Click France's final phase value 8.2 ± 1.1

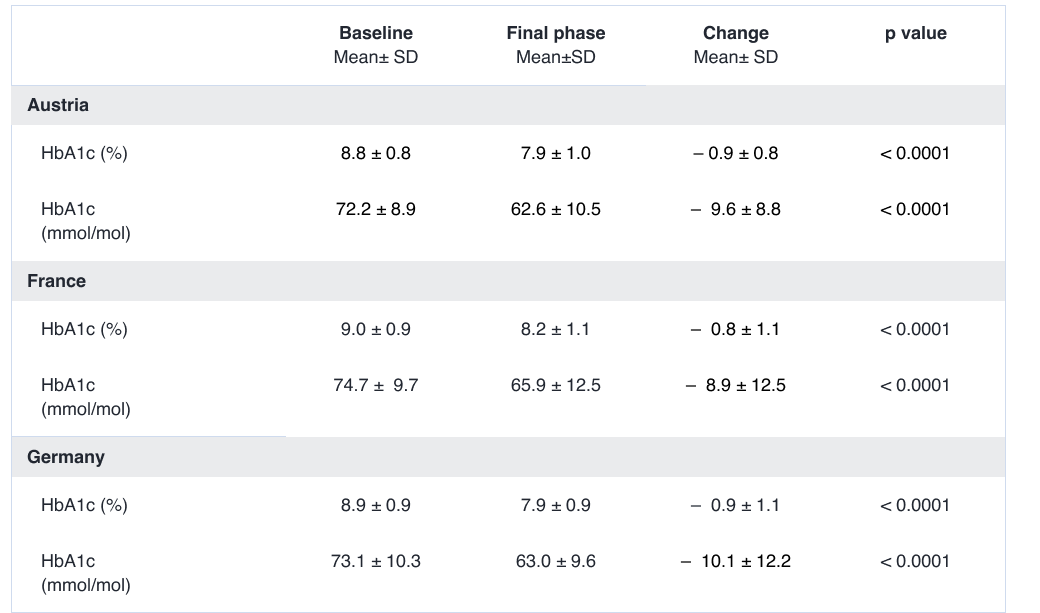(x=555, y=329)
